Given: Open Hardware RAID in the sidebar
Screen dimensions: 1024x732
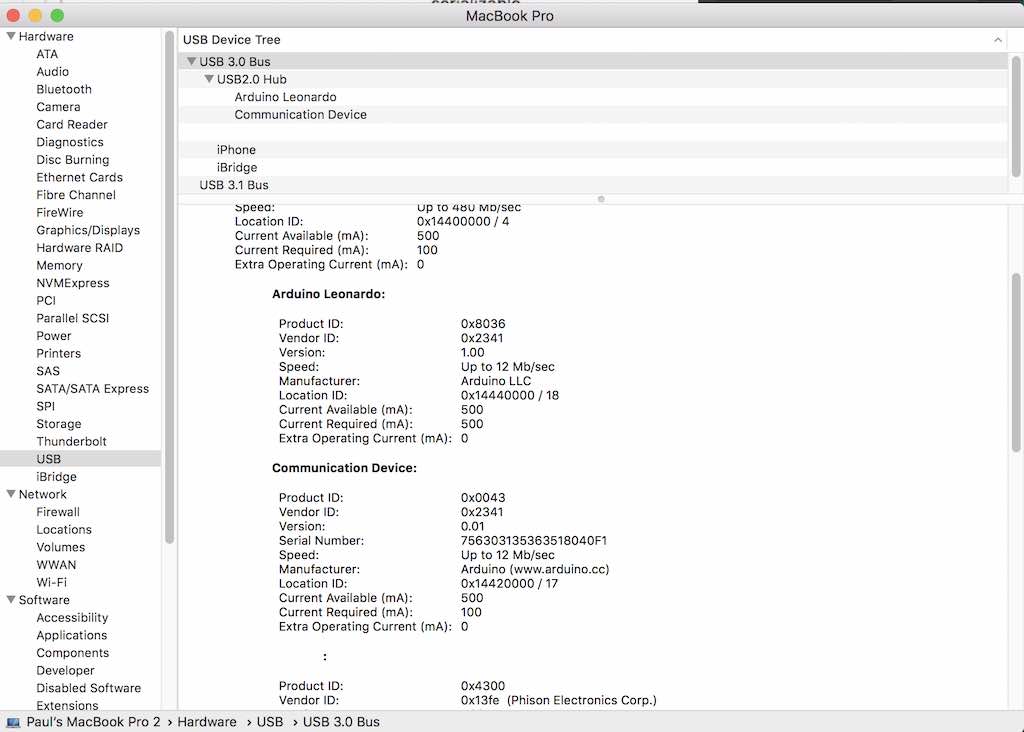Looking at the screenshot, I should [x=79, y=247].
